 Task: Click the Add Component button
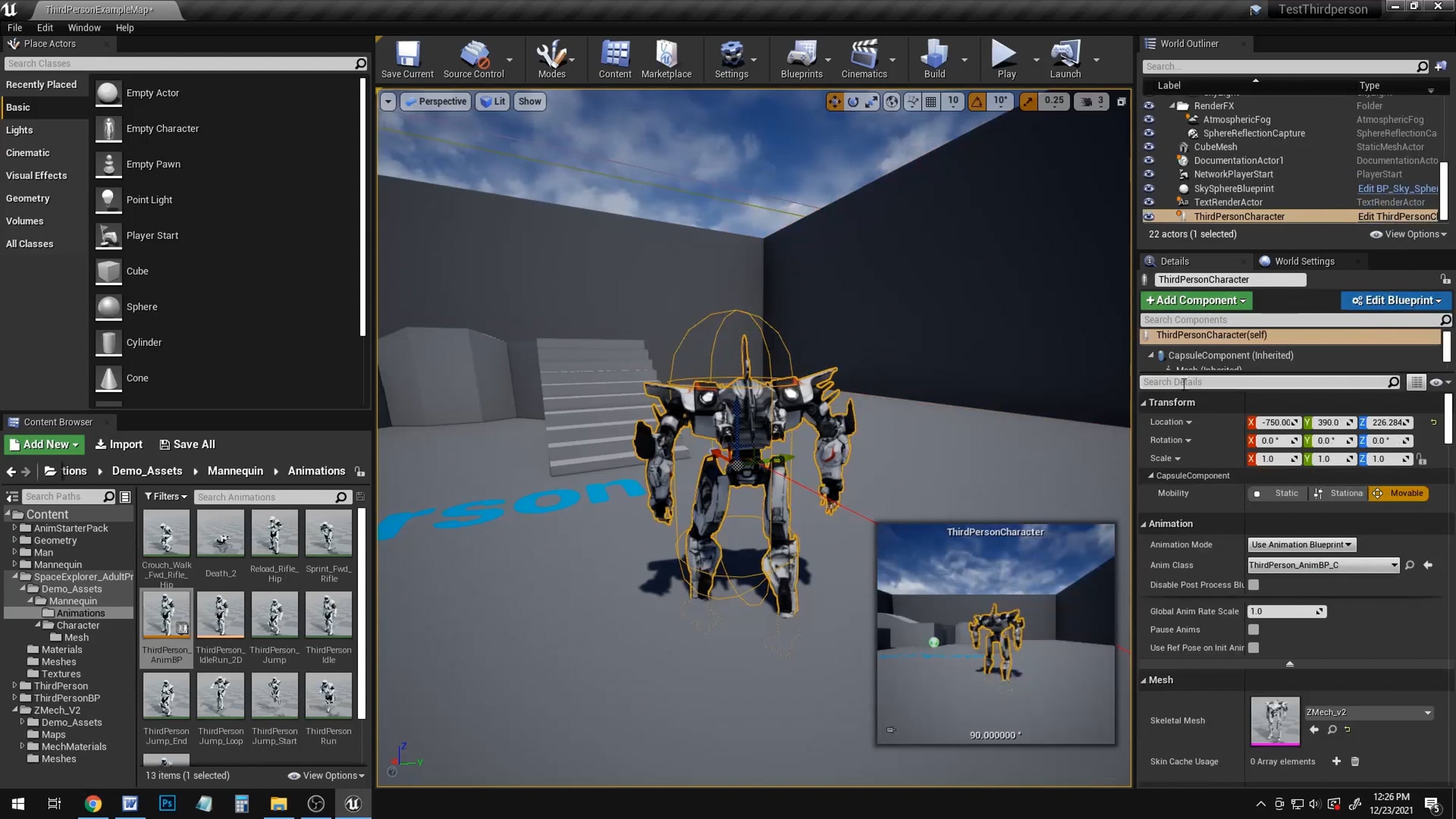click(1196, 300)
